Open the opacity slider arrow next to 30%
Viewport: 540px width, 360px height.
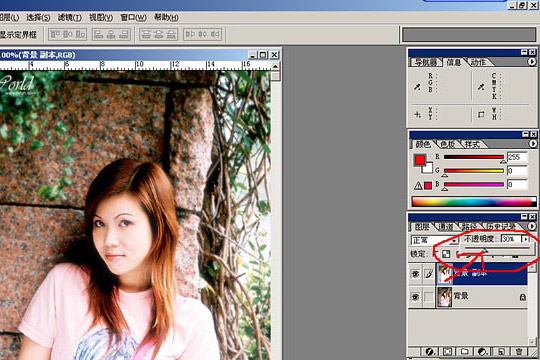[525, 239]
